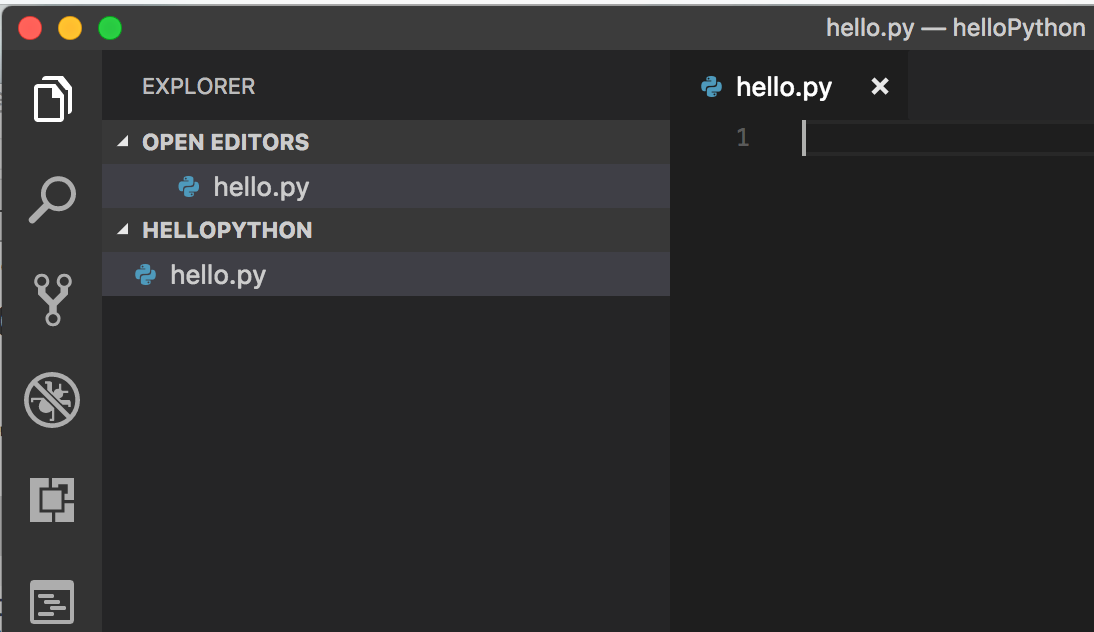Image resolution: width=1094 pixels, height=632 pixels.
Task: Open the Extensions view icon
Action: pos(52,499)
